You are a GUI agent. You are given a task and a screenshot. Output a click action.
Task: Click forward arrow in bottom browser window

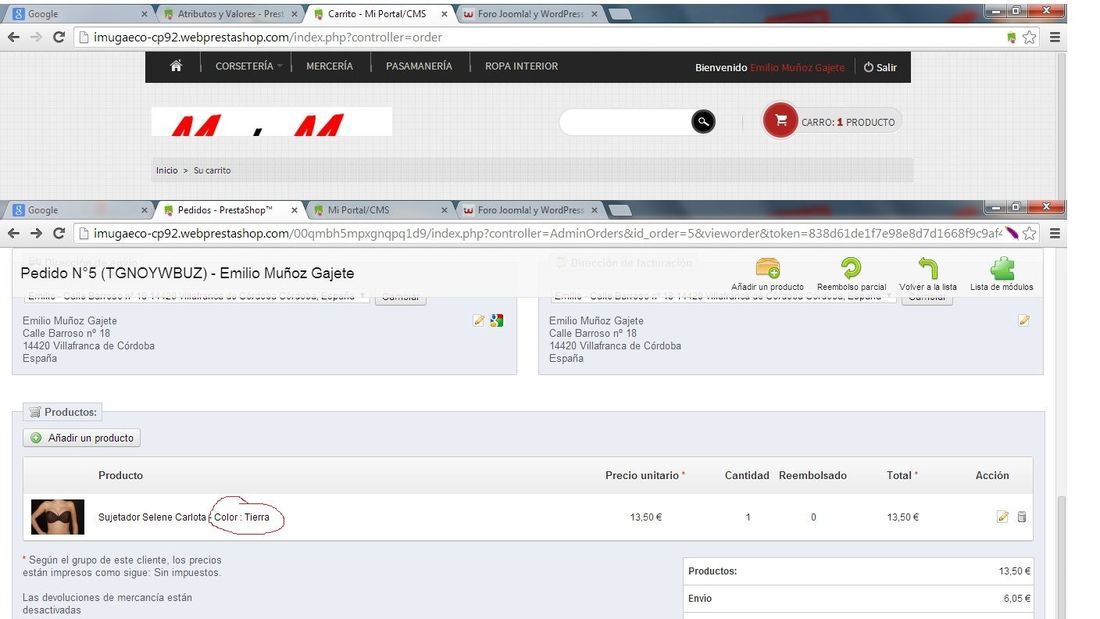point(36,233)
